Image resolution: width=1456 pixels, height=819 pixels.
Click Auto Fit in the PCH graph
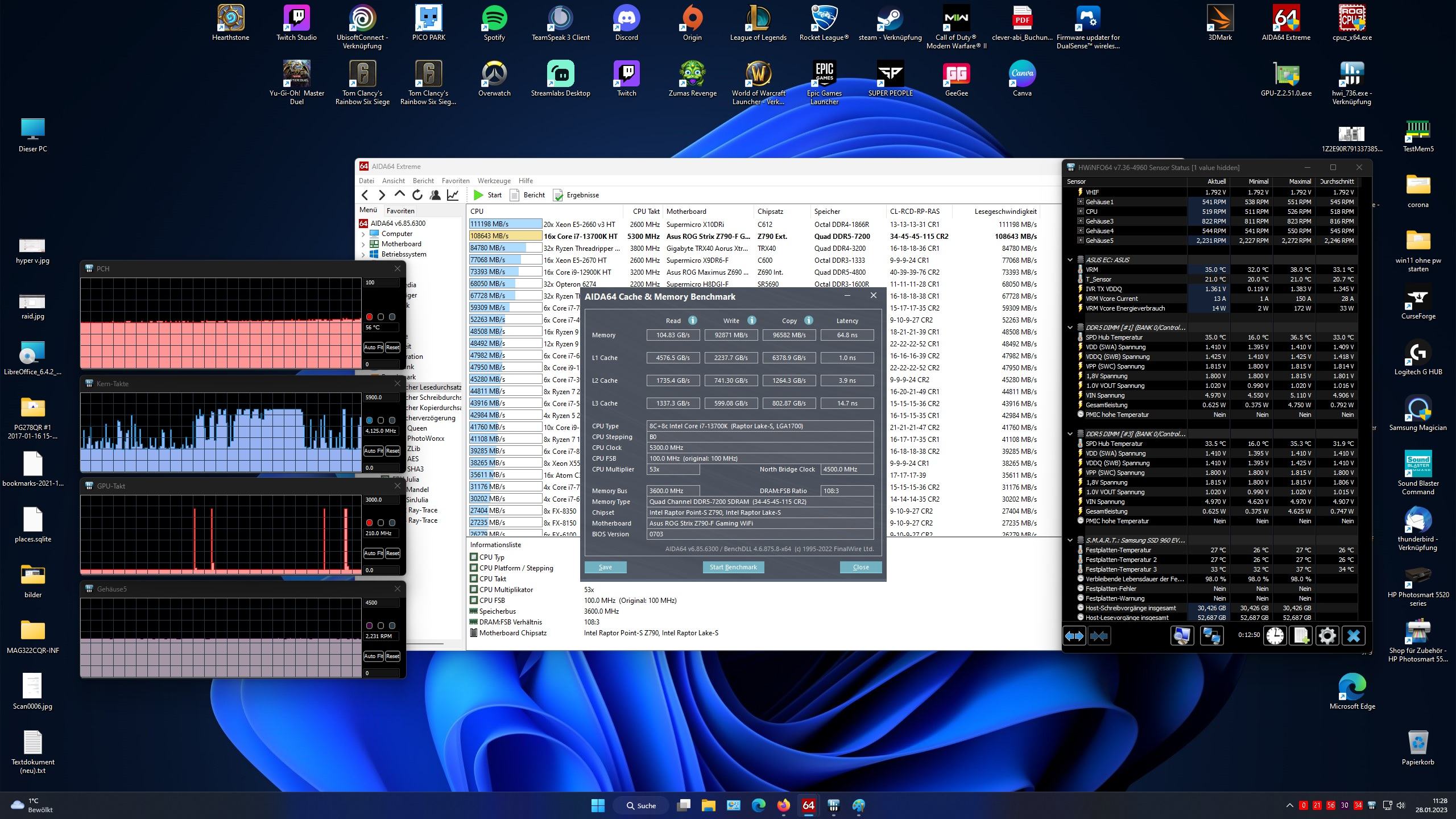tap(373, 348)
